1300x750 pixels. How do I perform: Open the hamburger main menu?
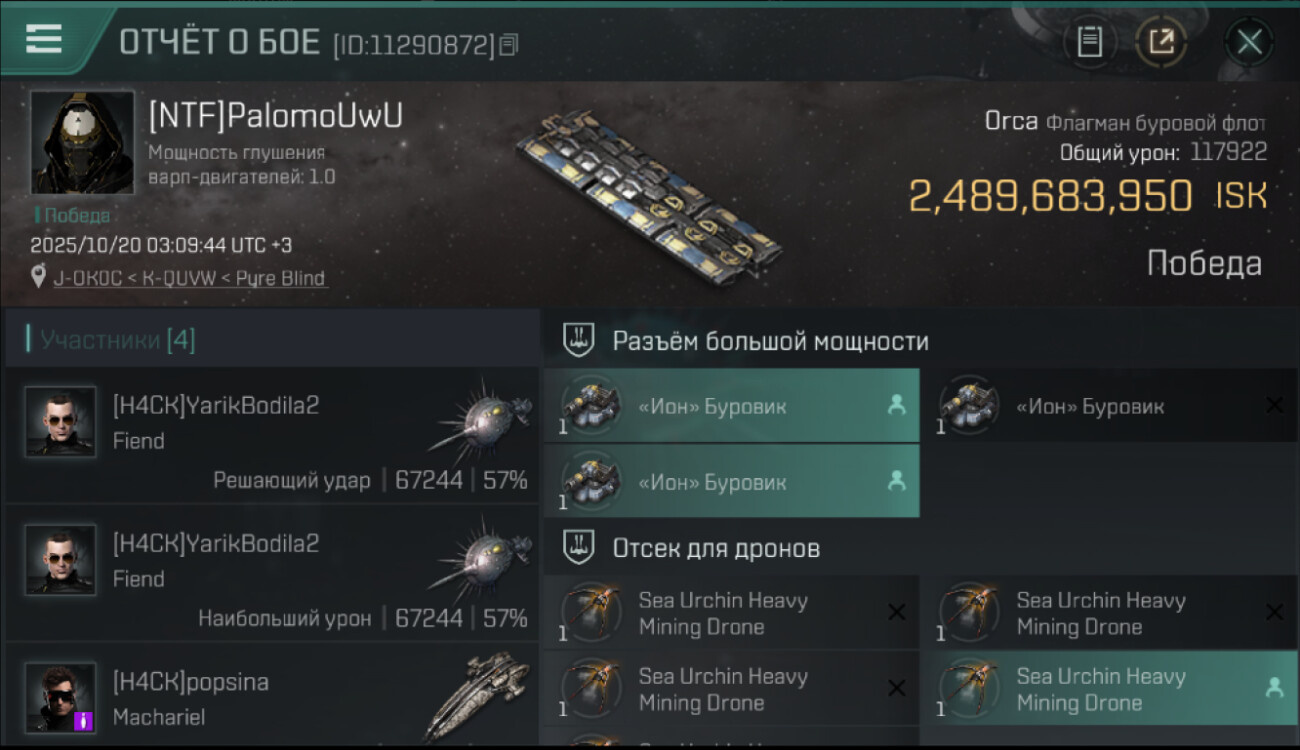coord(44,39)
